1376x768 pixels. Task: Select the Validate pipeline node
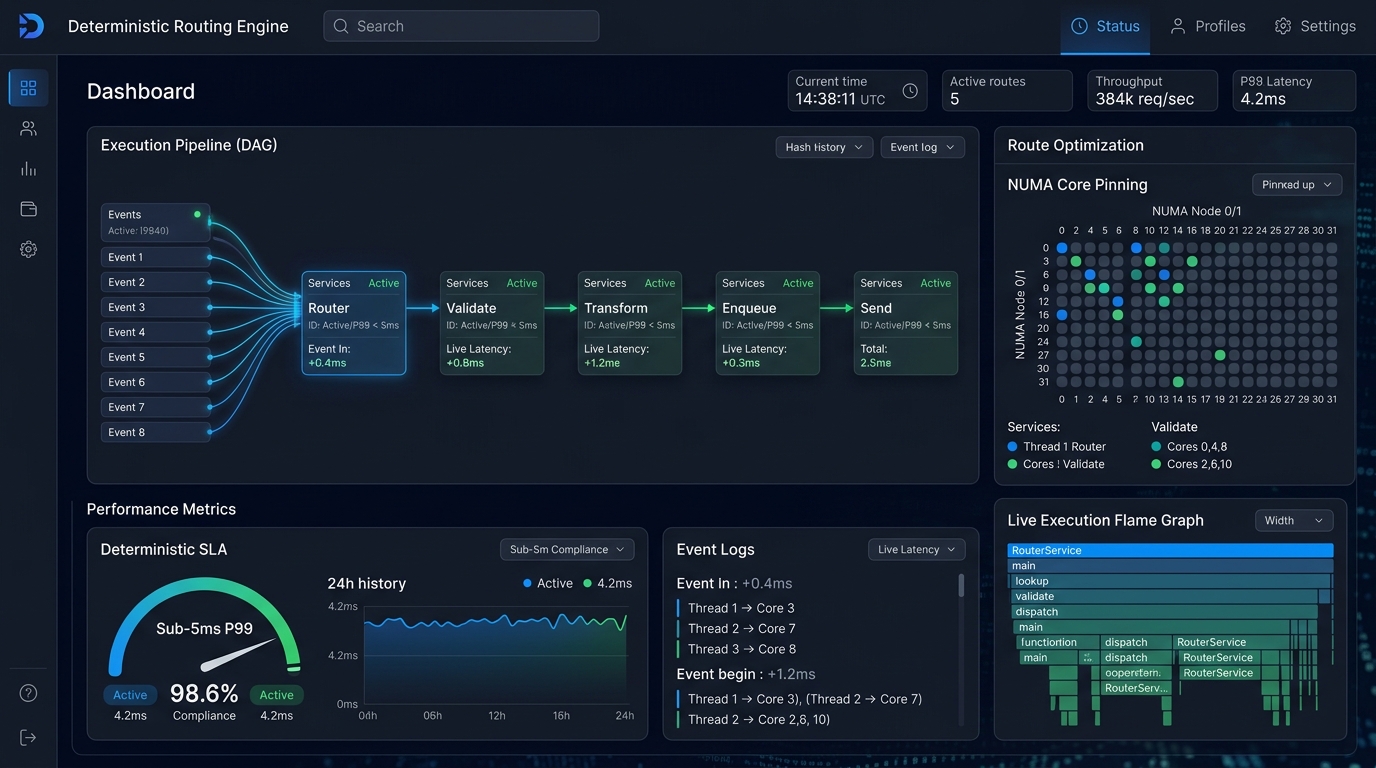492,323
